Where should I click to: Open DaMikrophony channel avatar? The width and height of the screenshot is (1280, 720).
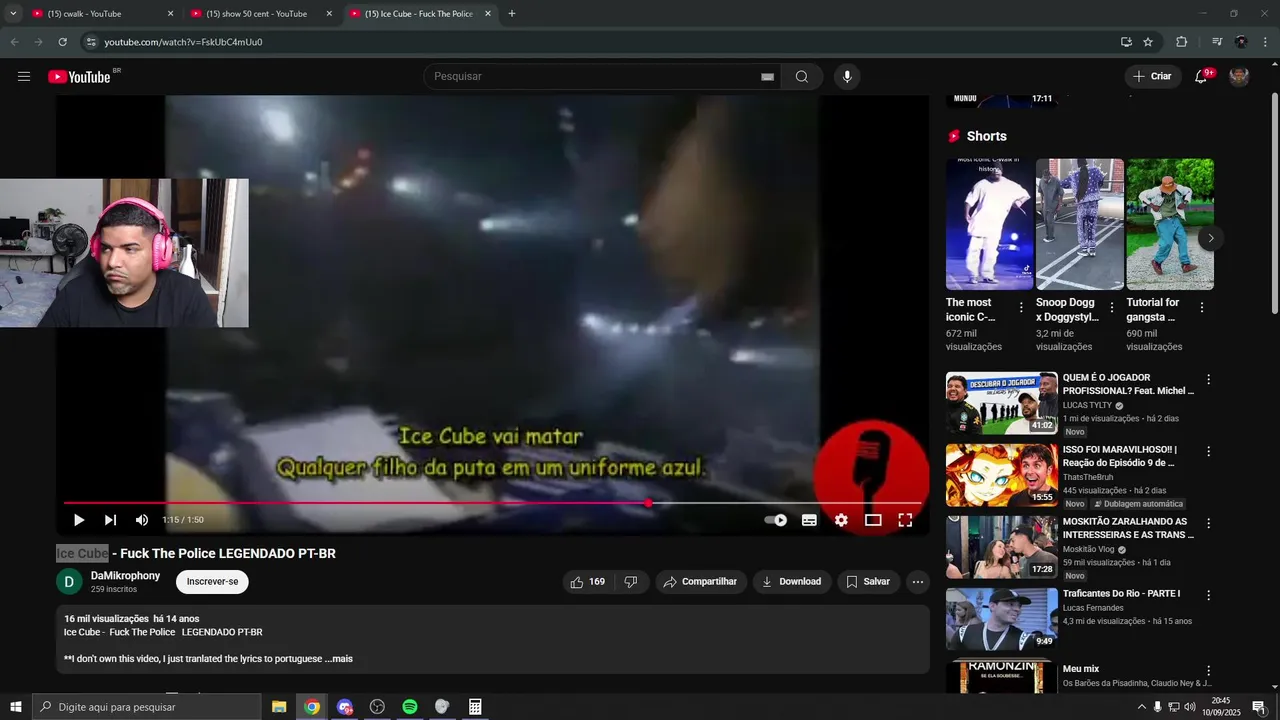click(69, 582)
